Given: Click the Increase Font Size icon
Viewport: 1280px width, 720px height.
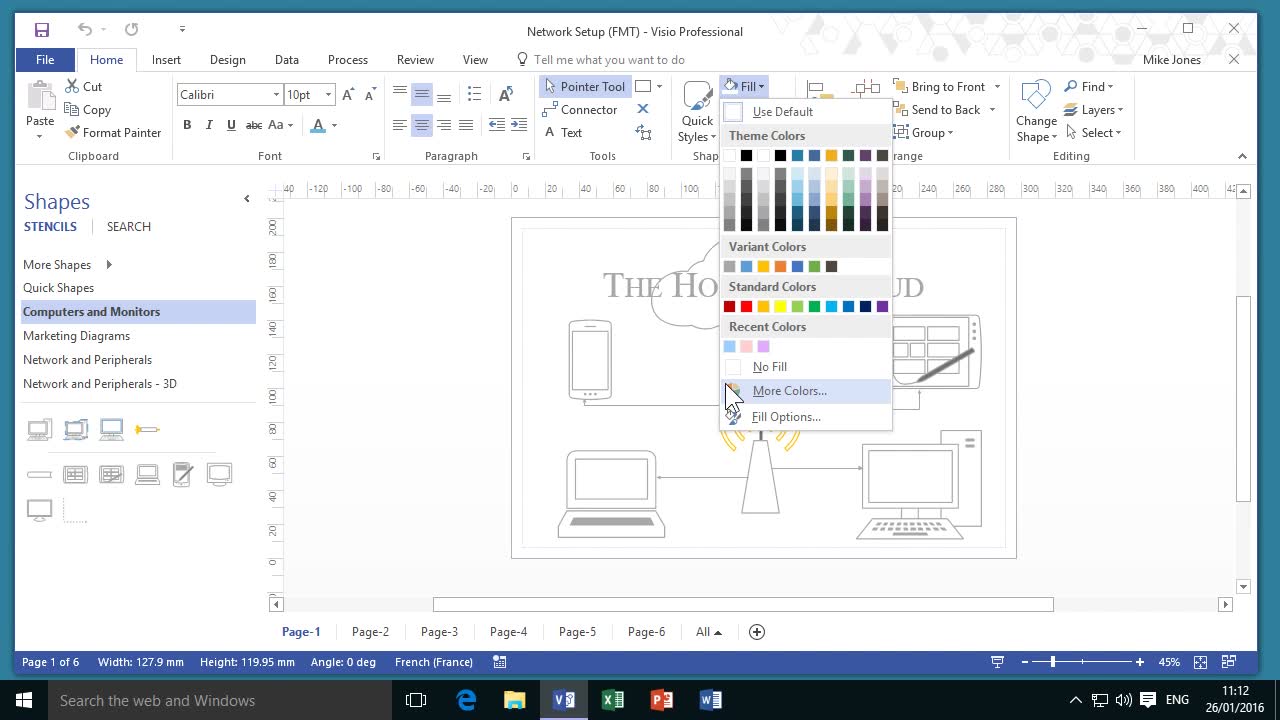Looking at the screenshot, I should pos(348,95).
